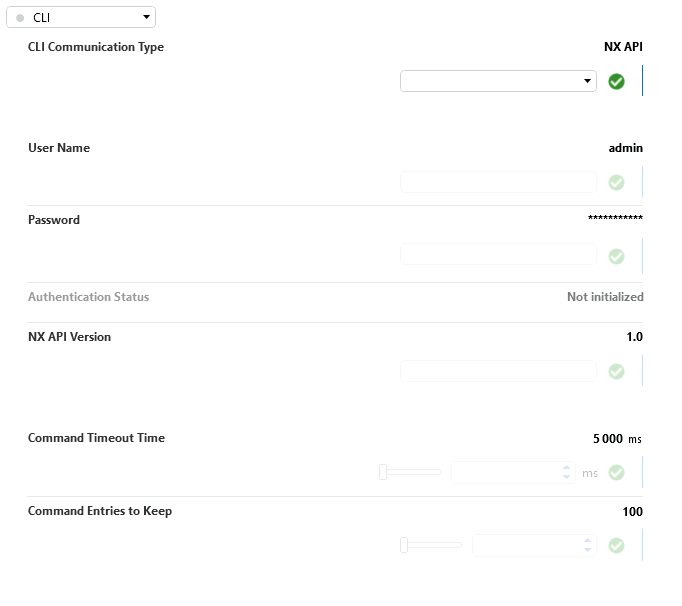This screenshot has width=682, height=606.
Task: Click the gray status dot beside CLI
Action: tap(20, 18)
